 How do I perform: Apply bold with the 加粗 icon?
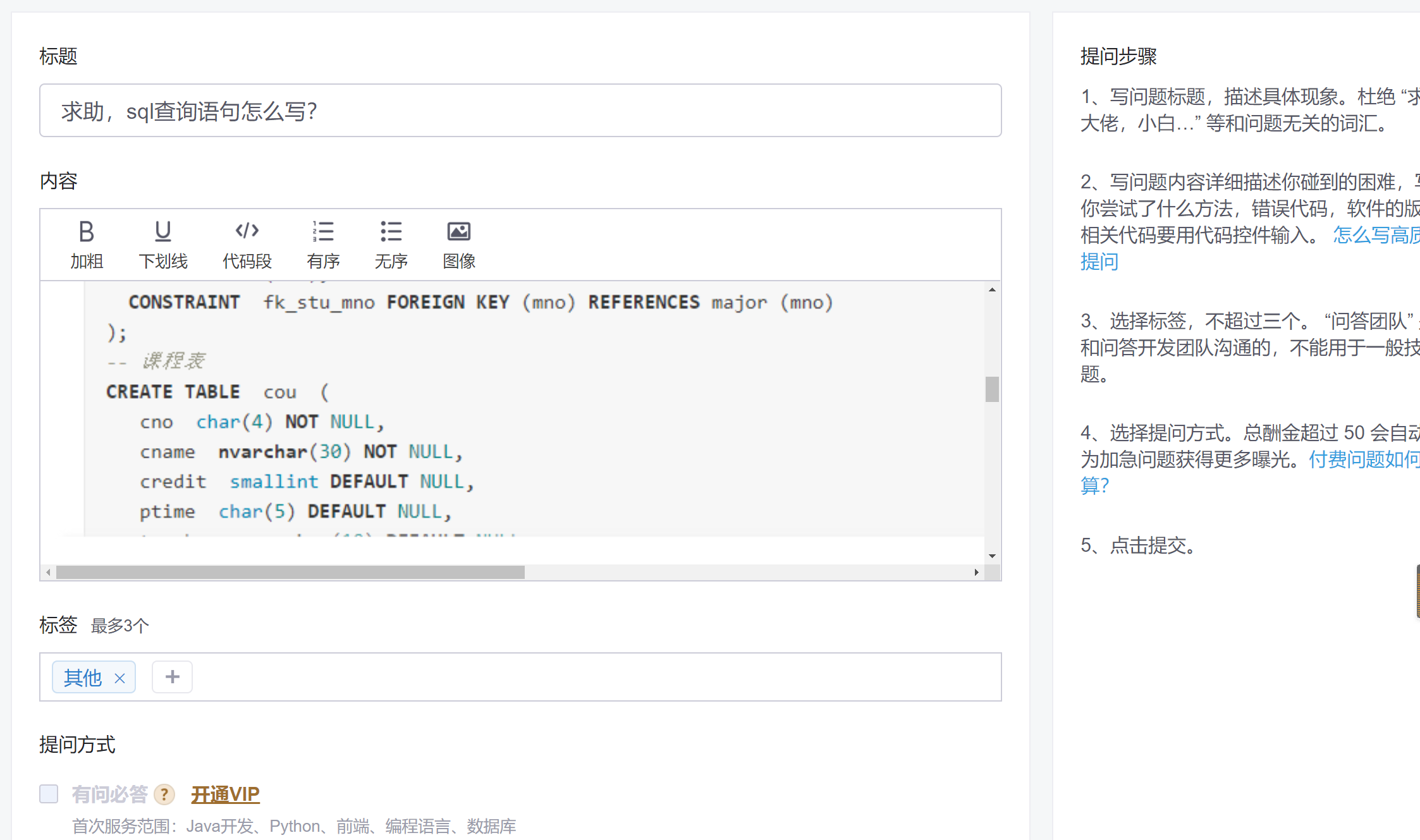pyautogui.click(x=87, y=244)
